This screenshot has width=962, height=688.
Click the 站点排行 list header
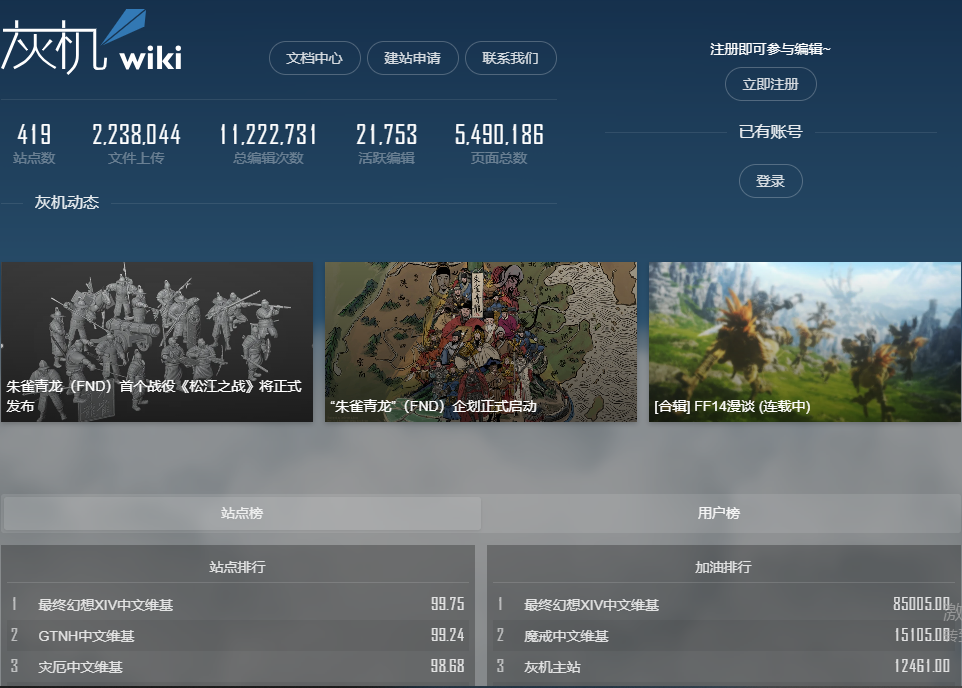pos(237,567)
